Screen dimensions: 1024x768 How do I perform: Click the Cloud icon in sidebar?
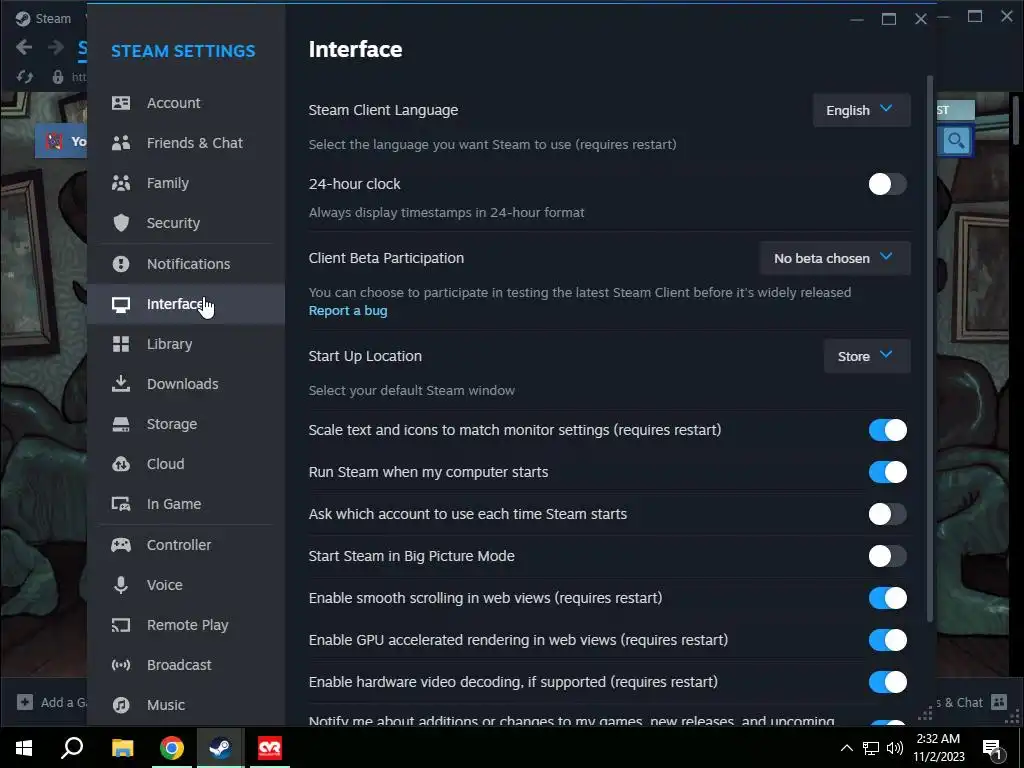(121, 464)
